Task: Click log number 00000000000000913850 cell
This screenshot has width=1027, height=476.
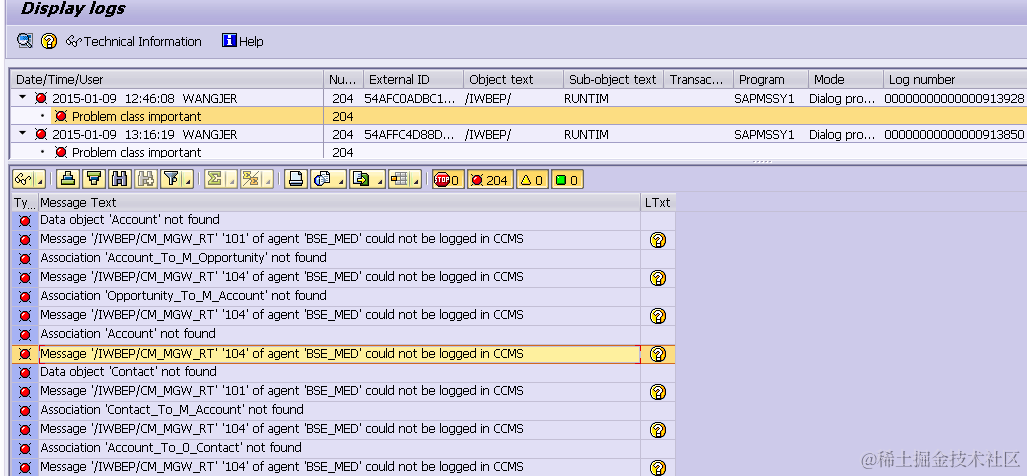Action: click(954, 134)
